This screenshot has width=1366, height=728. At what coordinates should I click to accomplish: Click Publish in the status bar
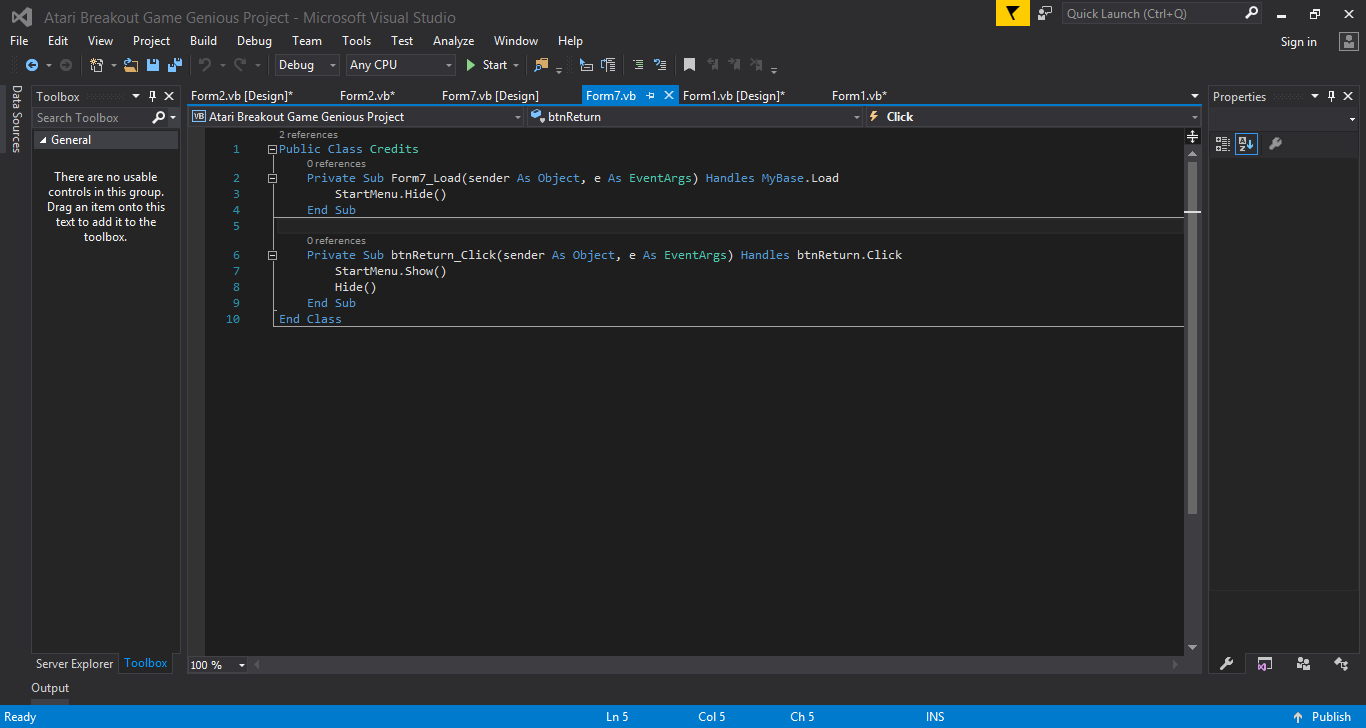tap(1321, 717)
